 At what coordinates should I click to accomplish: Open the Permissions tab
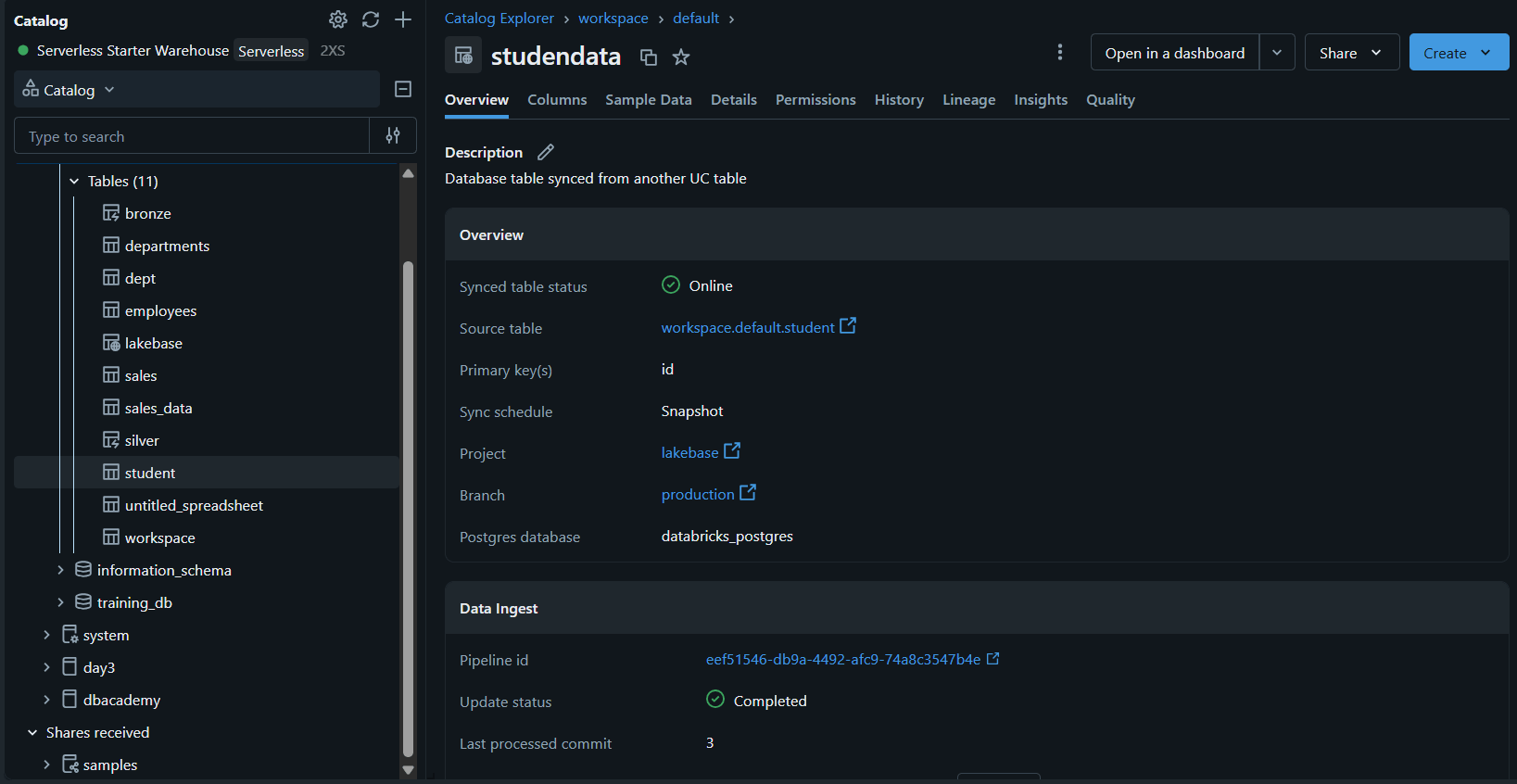coord(815,99)
